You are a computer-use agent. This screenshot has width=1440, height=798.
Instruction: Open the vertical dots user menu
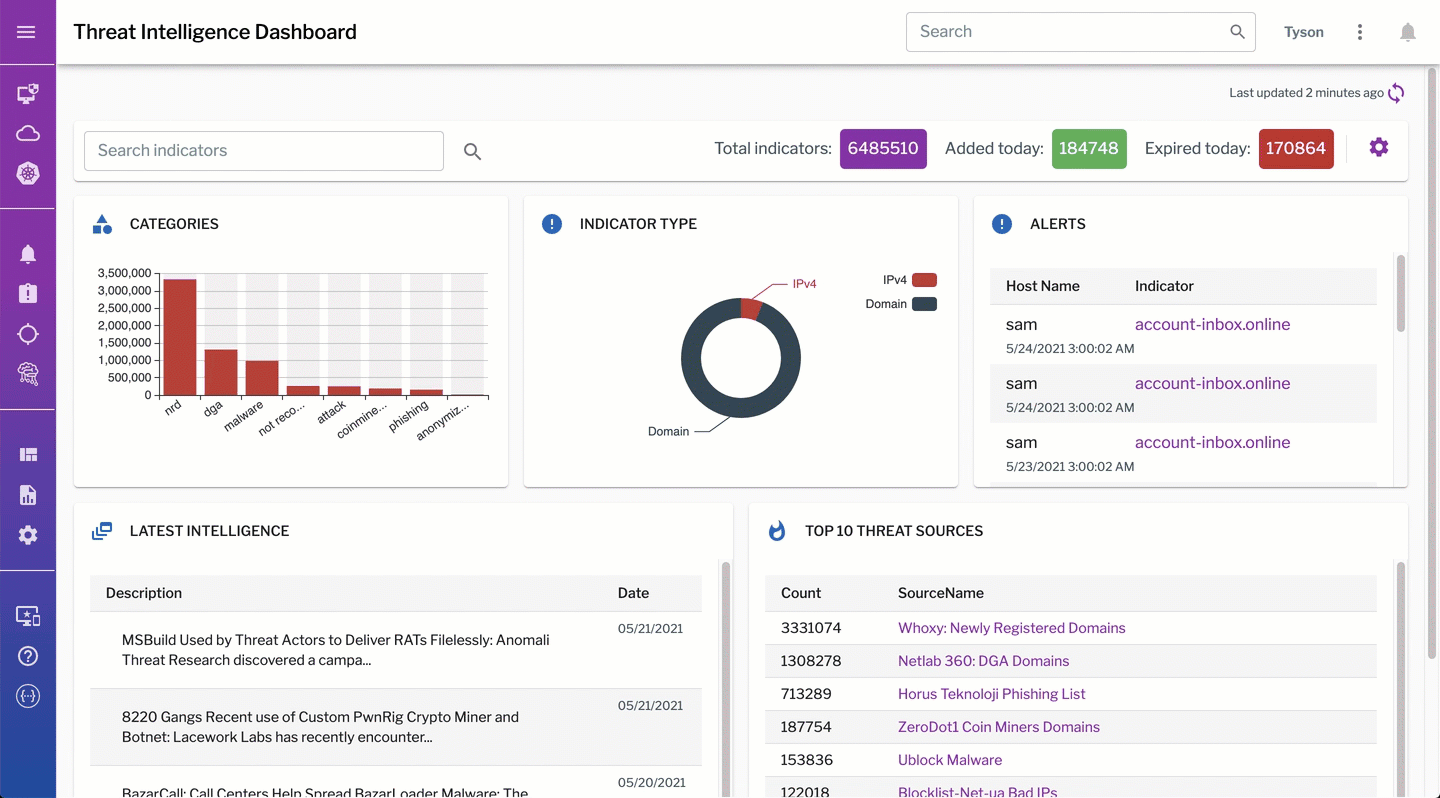(1360, 32)
